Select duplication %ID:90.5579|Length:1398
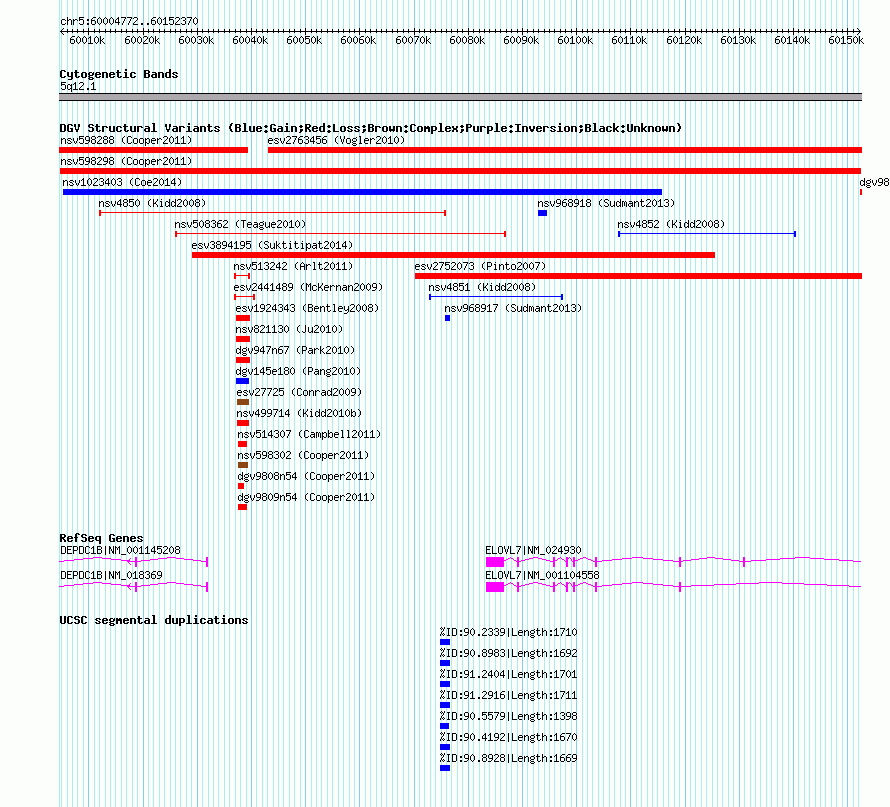Viewport: 890px width, 807px height. pyautogui.click(x=509, y=716)
